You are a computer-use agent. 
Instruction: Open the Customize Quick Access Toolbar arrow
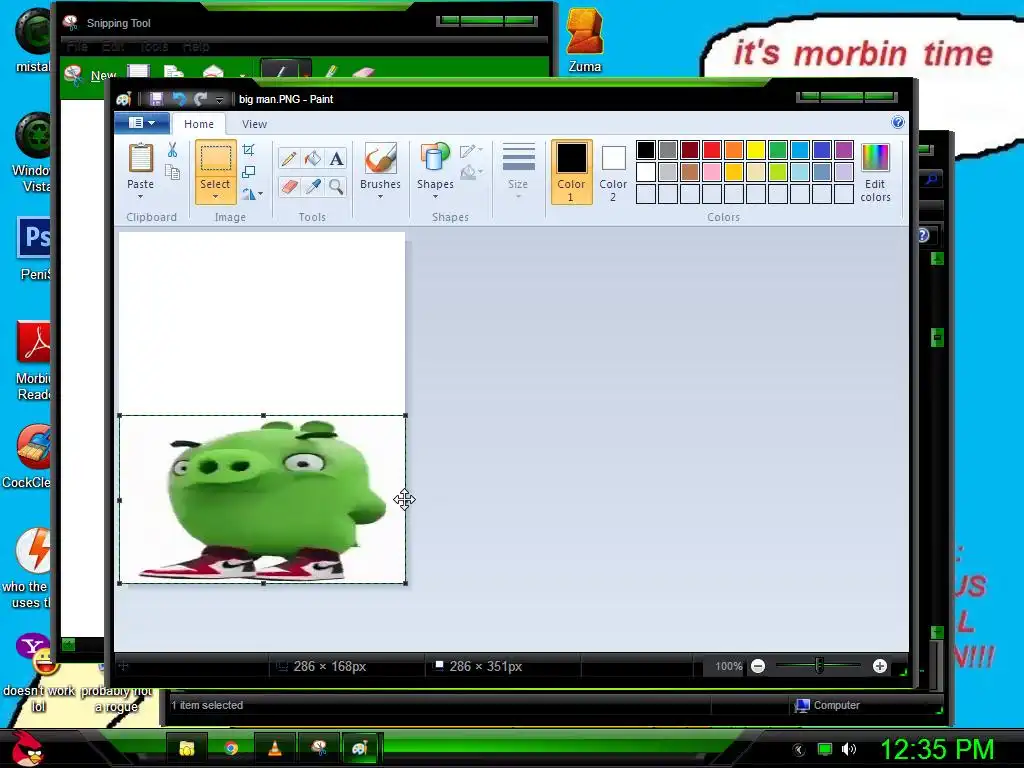[219, 100]
